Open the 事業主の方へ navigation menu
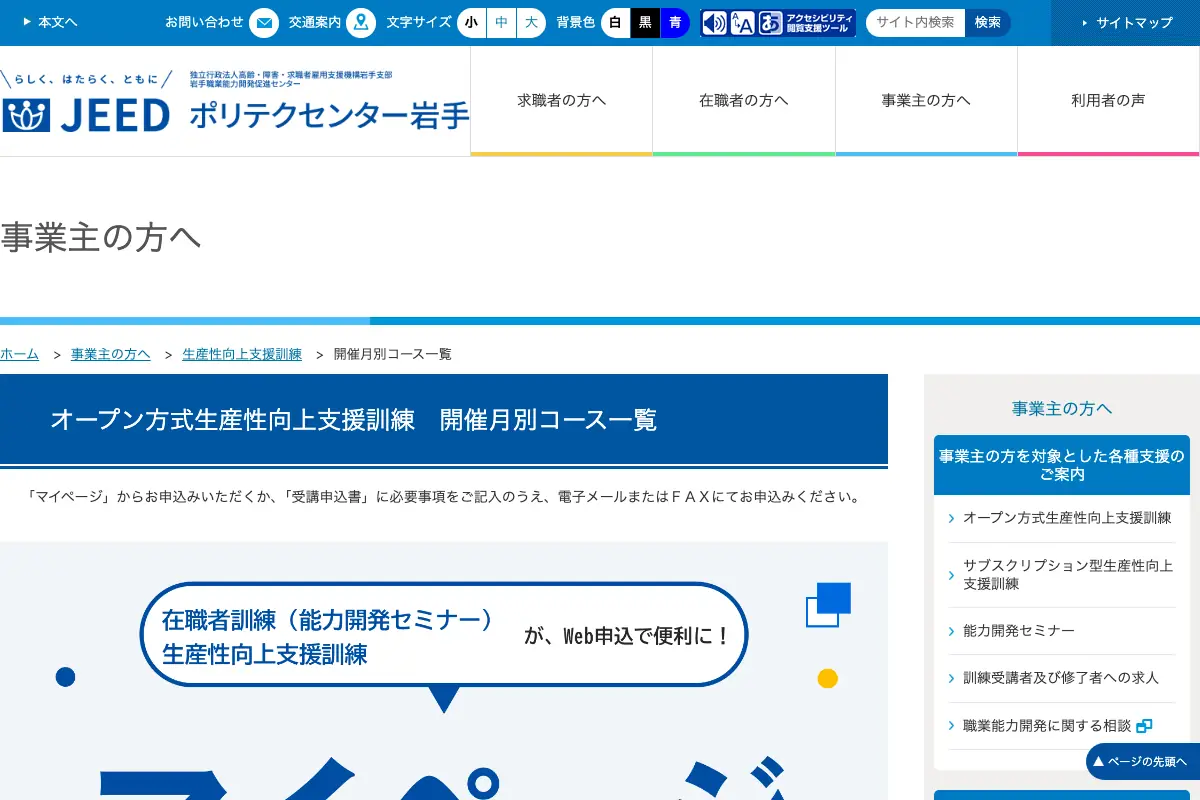The image size is (1200, 800). (926, 101)
